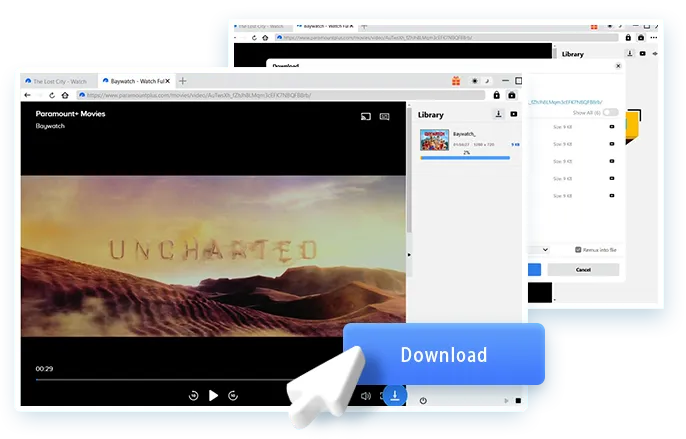The height and width of the screenshot is (439, 686).
Task: Skip forward ten seconds
Action: pyautogui.click(x=233, y=396)
